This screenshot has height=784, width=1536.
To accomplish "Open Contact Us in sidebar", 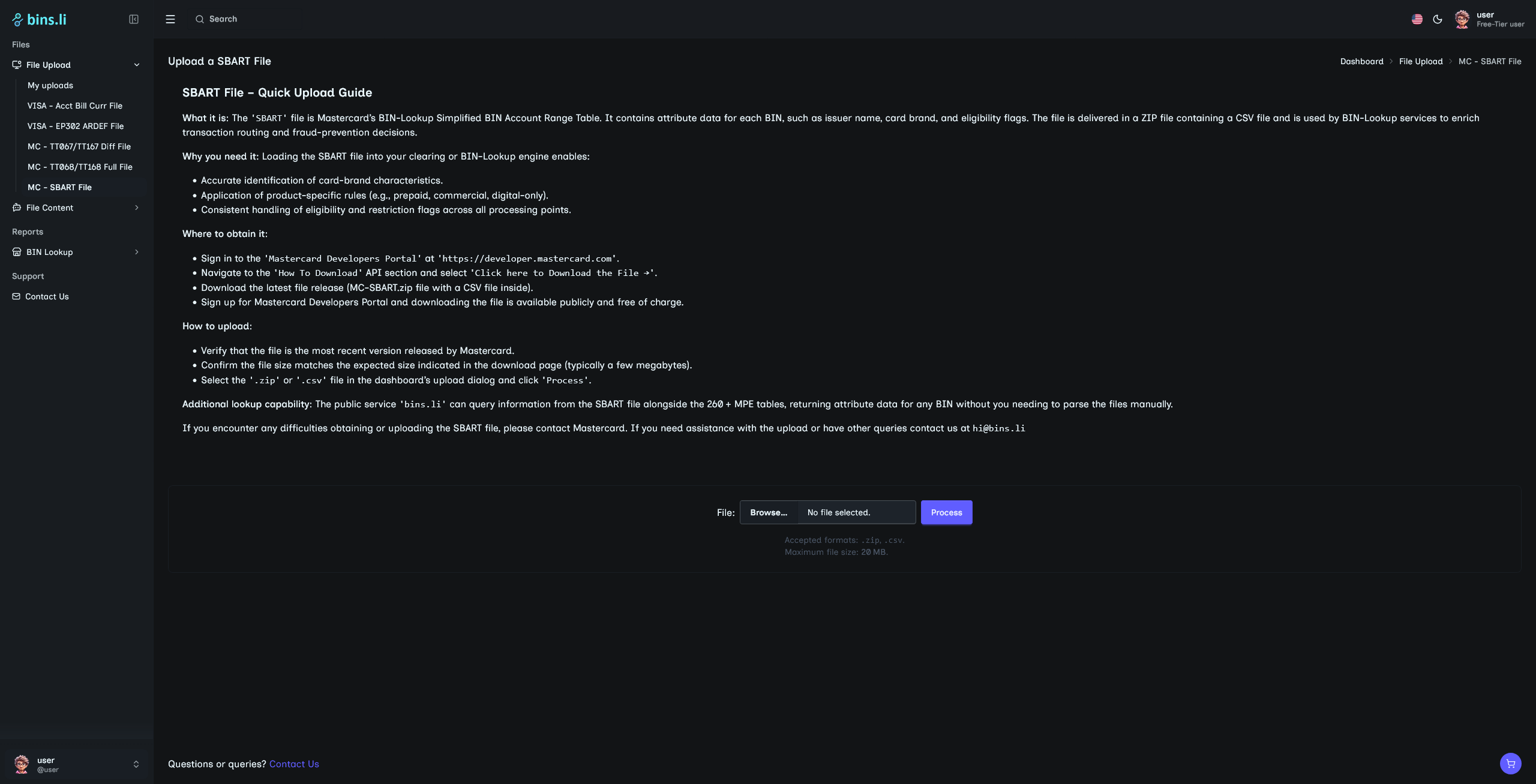I will pos(47,296).
